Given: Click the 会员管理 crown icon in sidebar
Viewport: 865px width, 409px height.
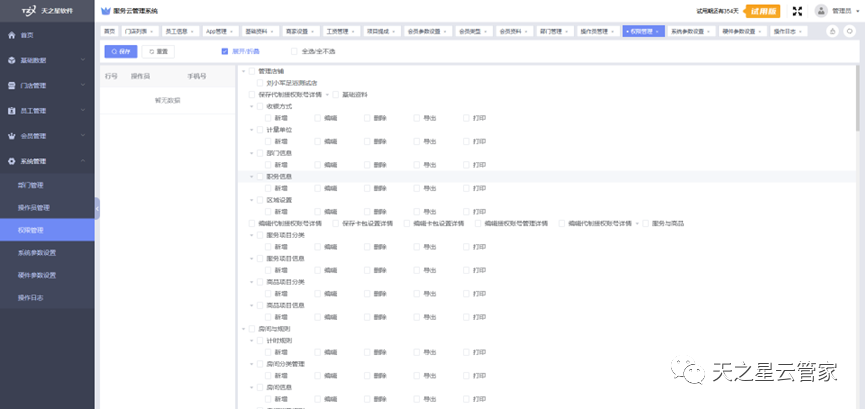Looking at the screenshot, I should (11, 136).
